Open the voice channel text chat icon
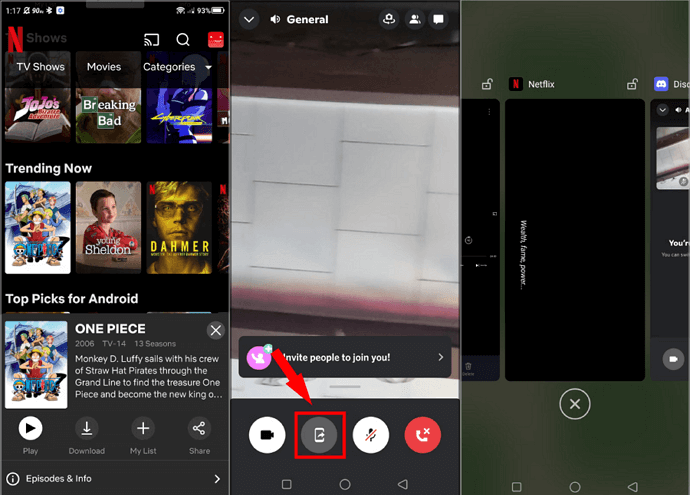This screenshot has width=690, height=495. point(438,19)
